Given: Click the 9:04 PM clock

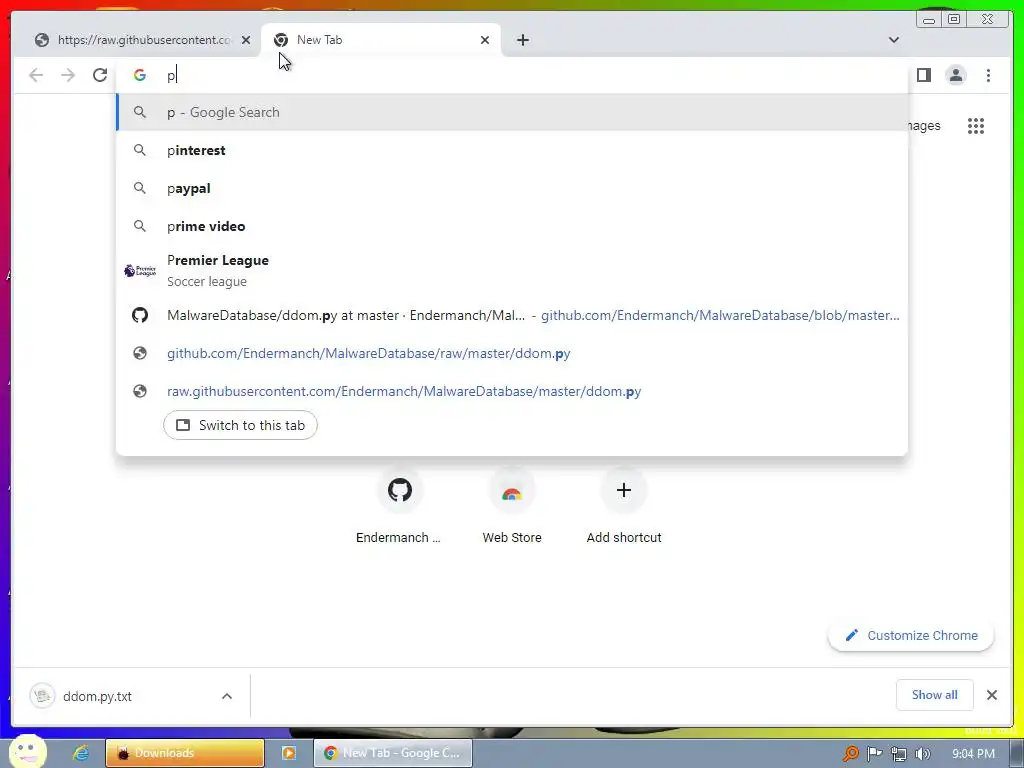Looking at the screenshot, I should [973, 754].
